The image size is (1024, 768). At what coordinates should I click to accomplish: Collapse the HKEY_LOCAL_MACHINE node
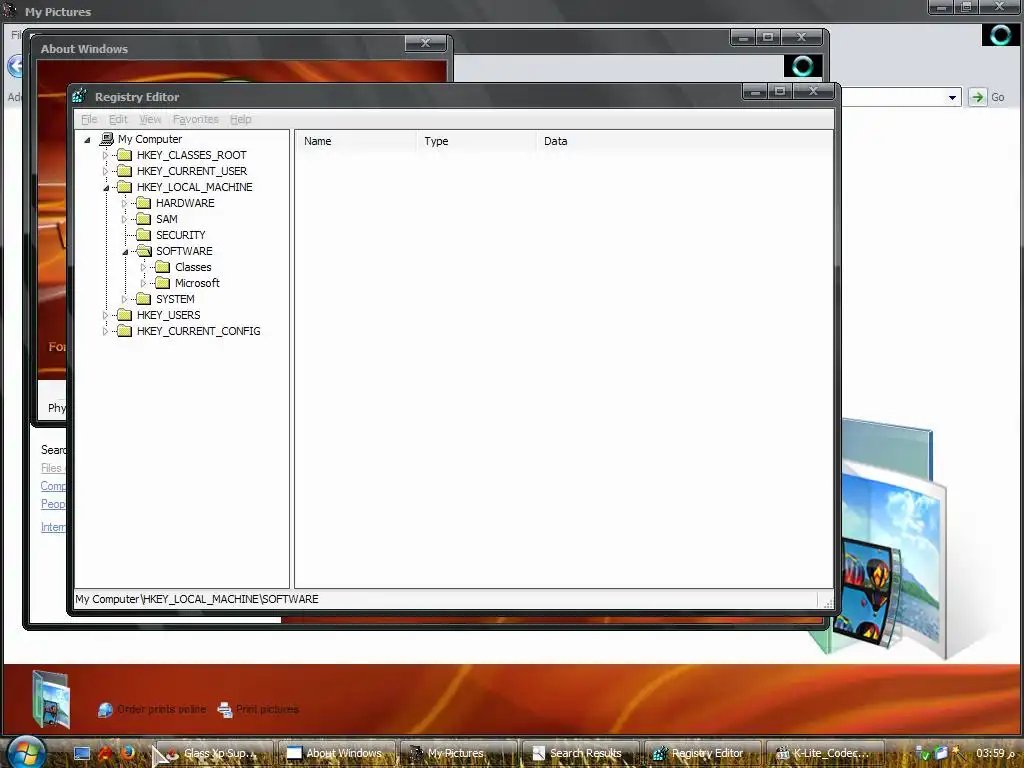click(106, 187)
